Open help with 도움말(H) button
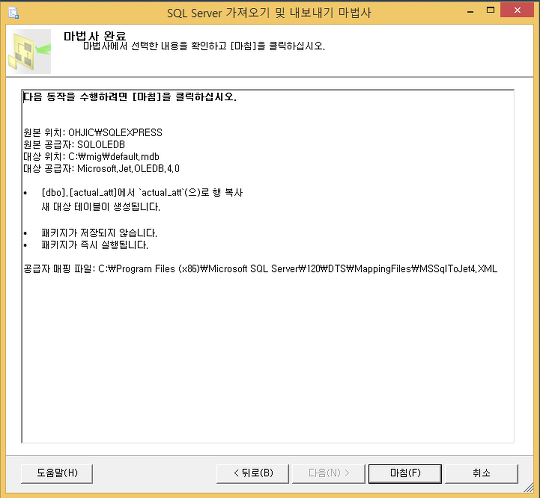 point(57,473)
